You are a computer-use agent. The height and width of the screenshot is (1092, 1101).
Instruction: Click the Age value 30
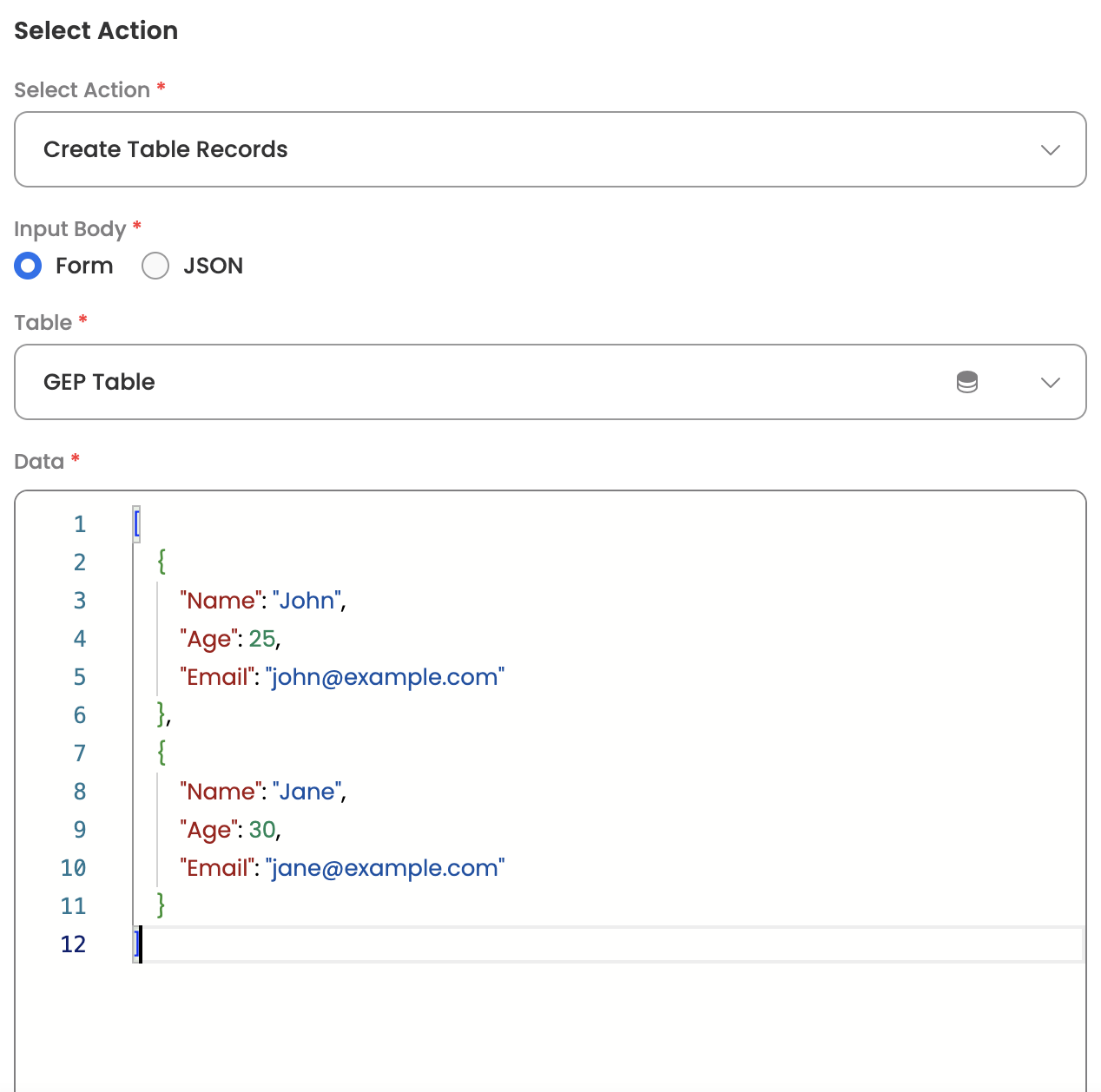tap(262, 830)
